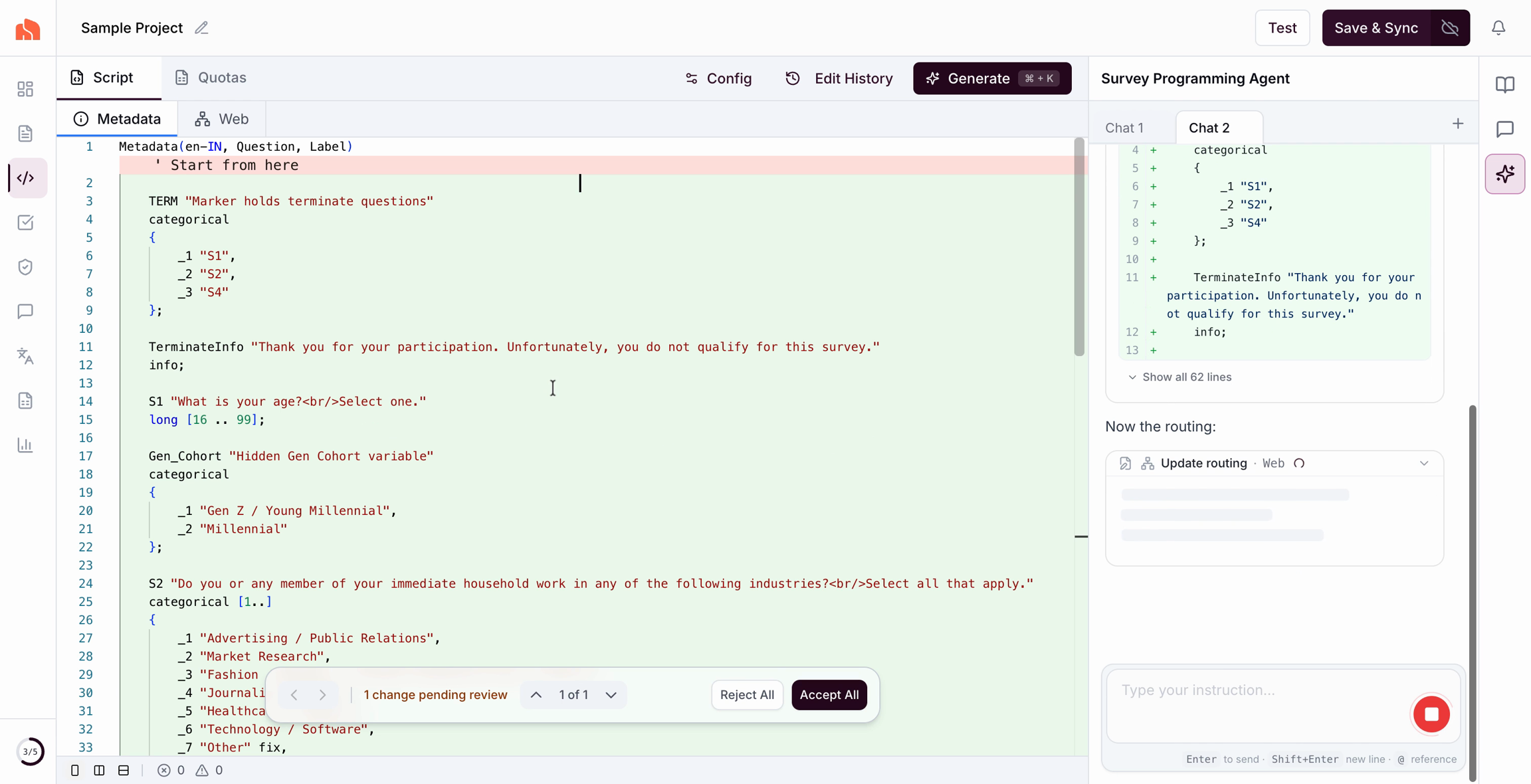Switch to single pane layout
The image size is (1531, 784).
click(75, 770)
